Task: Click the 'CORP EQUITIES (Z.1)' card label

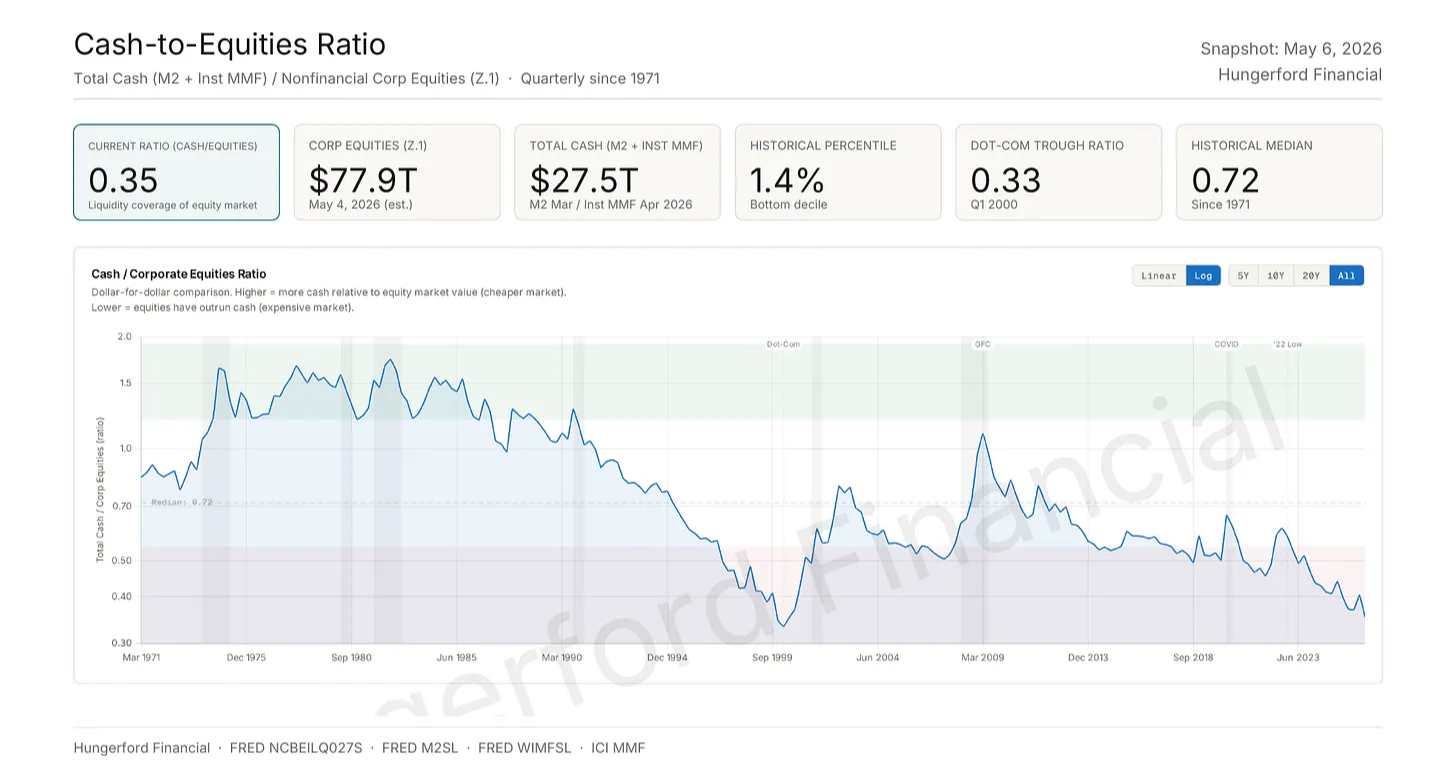Action: [x=368, y=146]
